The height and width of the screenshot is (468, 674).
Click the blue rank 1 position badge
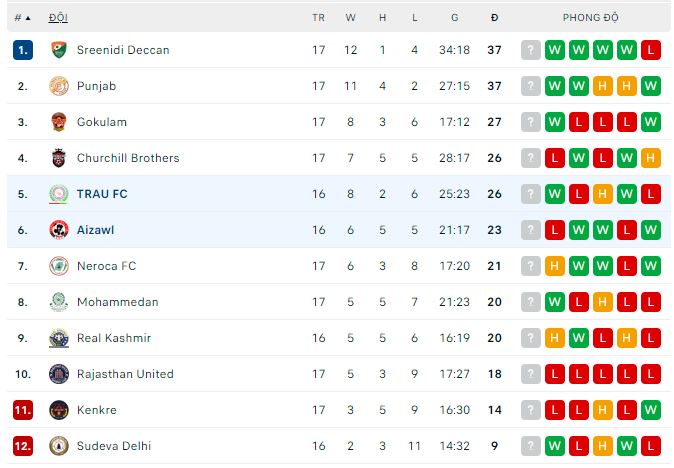tap(23, 50)
